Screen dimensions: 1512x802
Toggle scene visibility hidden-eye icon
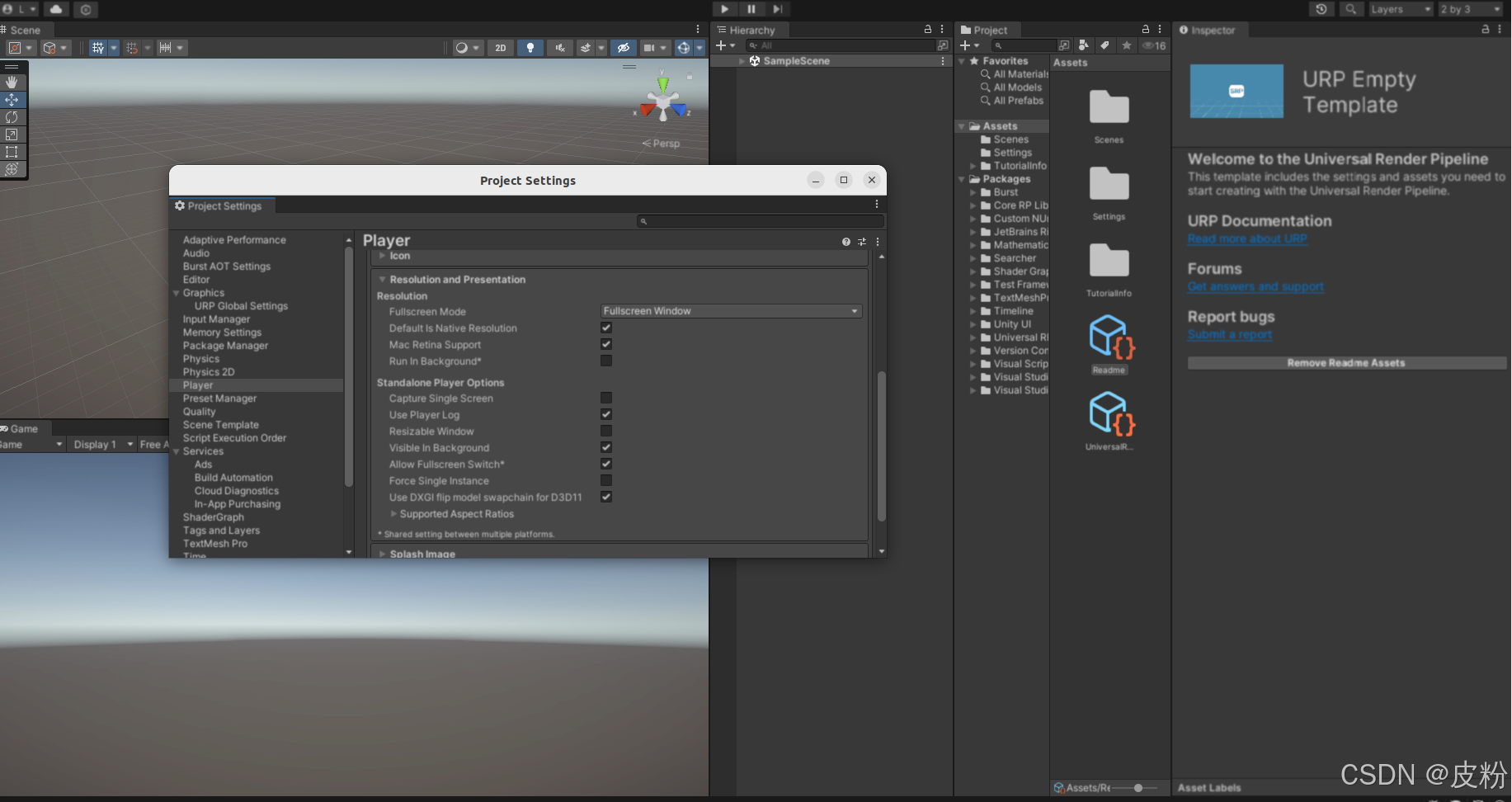(x=624, y=48)
